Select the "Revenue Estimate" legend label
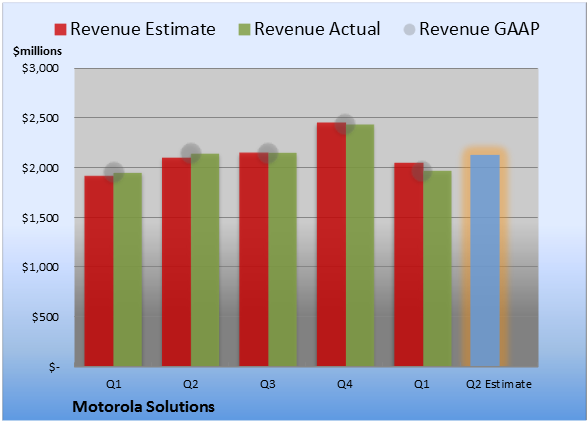 (x=143, y=29)
